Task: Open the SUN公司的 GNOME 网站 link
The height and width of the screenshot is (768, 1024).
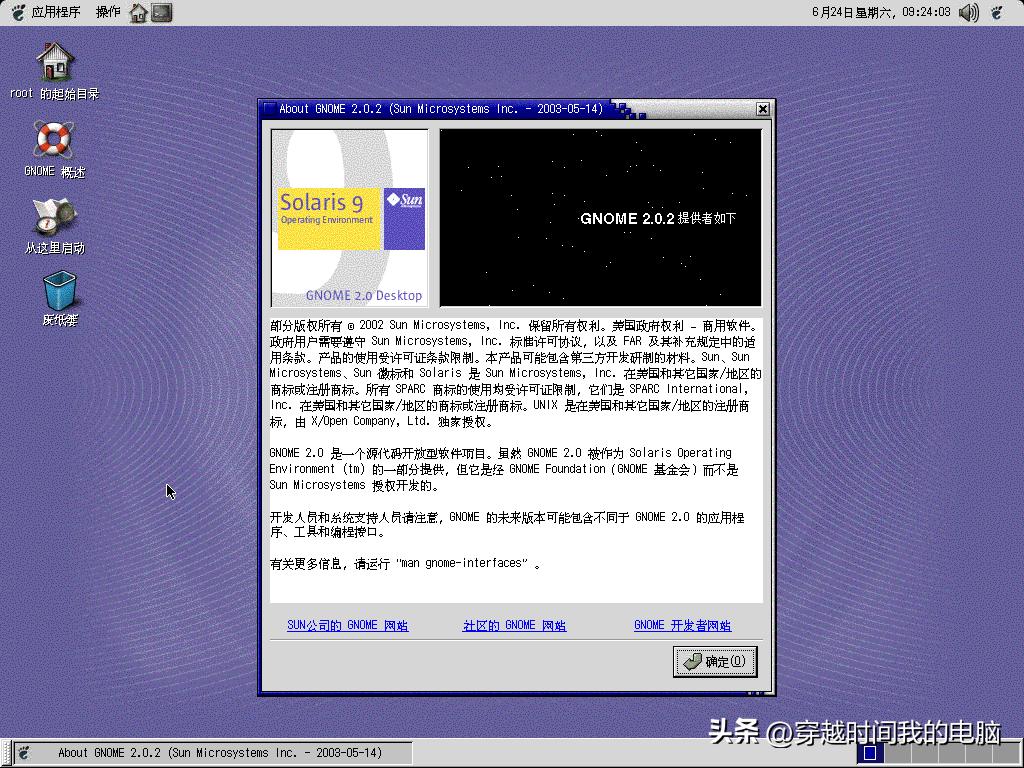Action: click(x=347, y=625)
